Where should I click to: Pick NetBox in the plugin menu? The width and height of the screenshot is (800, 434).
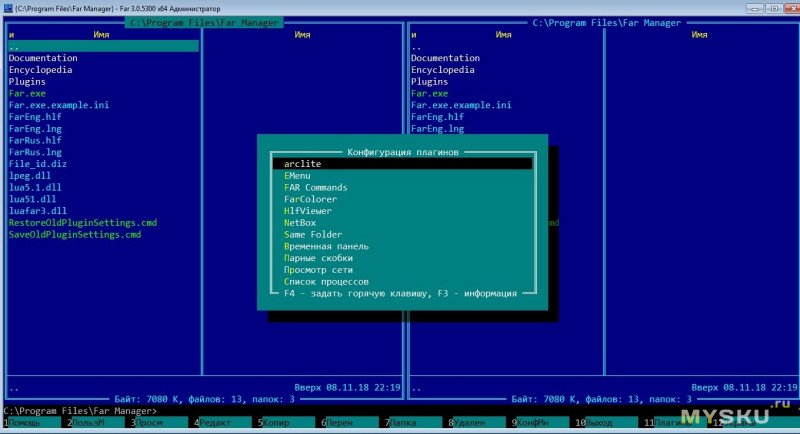click(x=300, y=223)
